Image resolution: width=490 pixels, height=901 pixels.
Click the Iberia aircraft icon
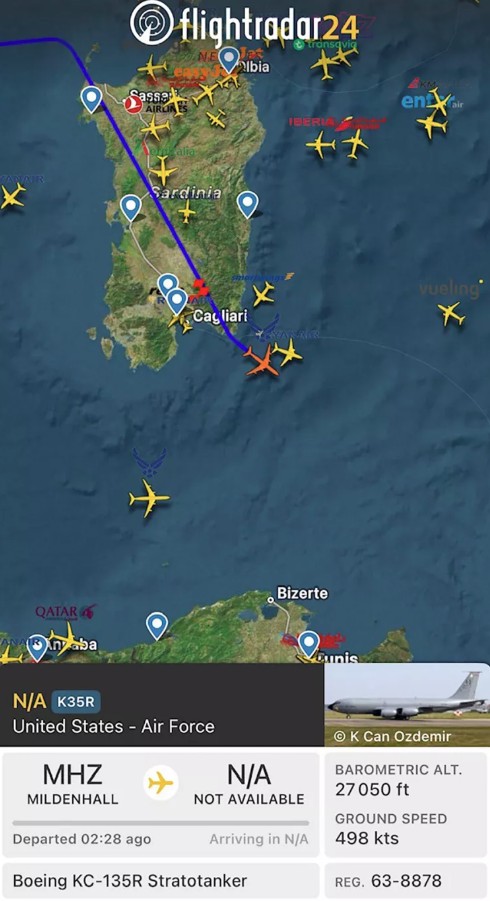pos(321,144)
